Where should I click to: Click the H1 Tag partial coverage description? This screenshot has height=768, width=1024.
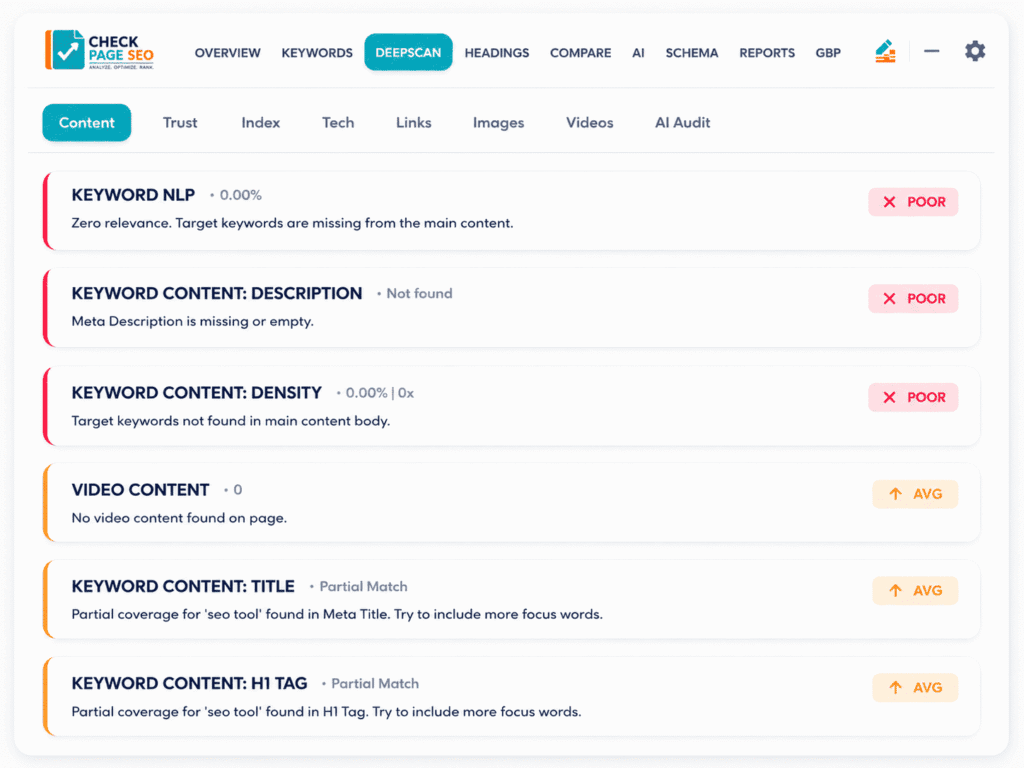(326, 712)
